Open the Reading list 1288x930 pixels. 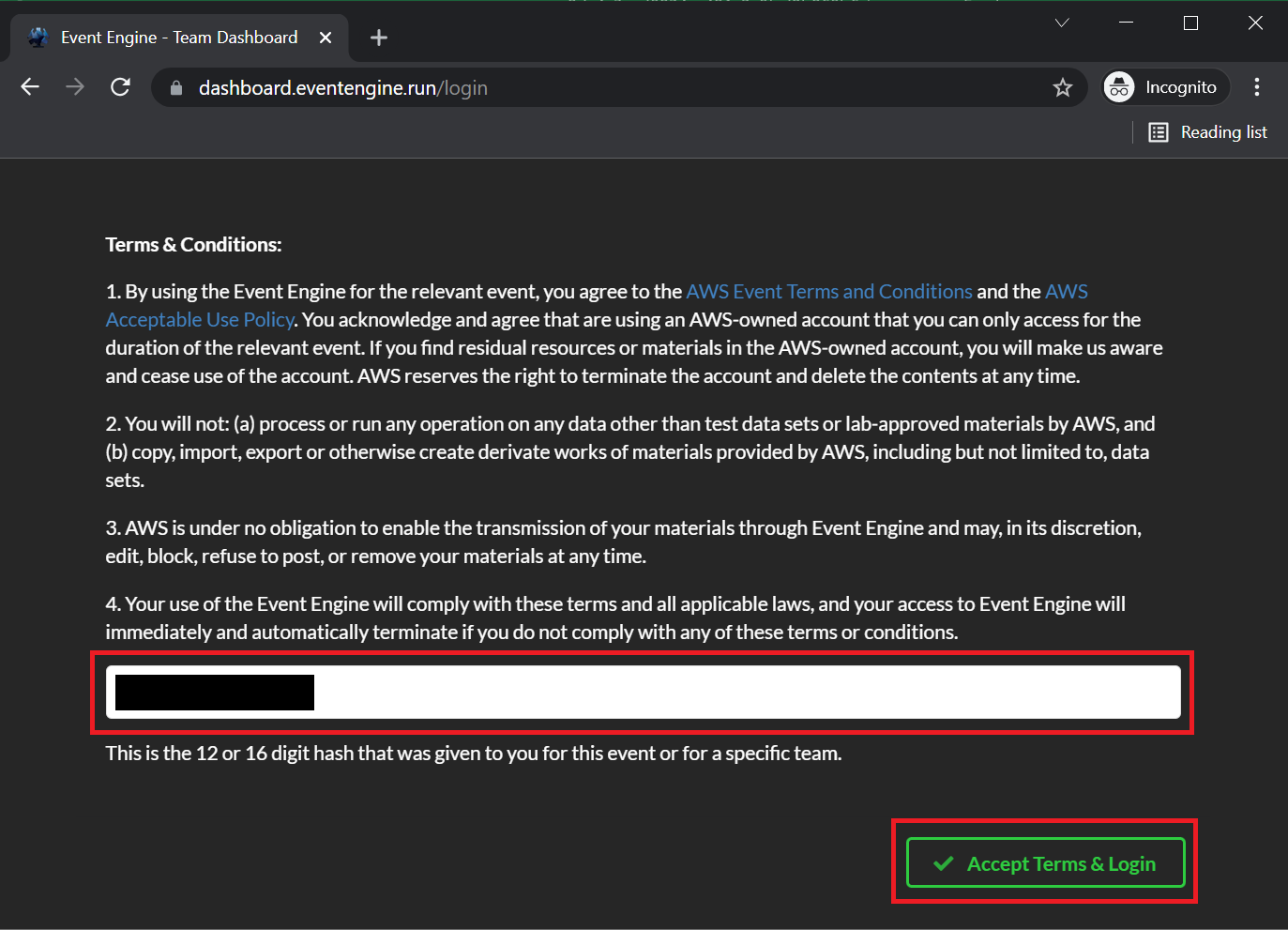(x=1208, y=132)
